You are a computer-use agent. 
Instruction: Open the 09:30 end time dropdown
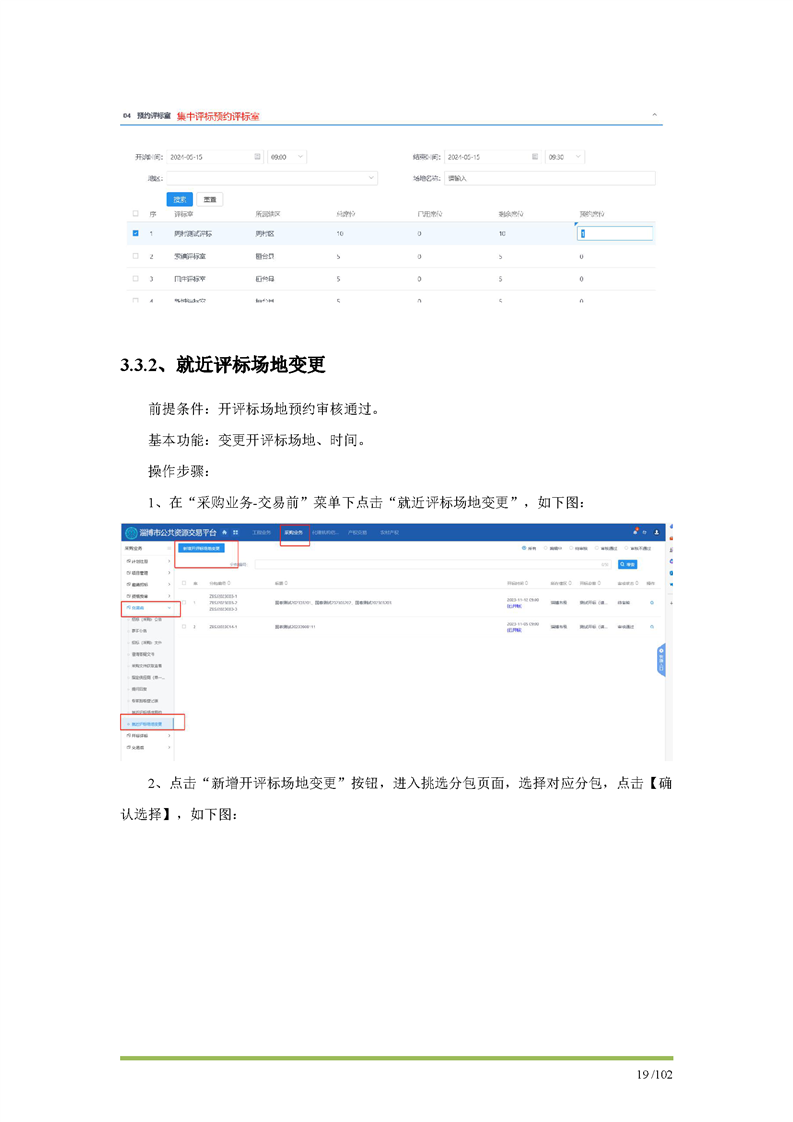pyautogui.click(x=565, y=157)
